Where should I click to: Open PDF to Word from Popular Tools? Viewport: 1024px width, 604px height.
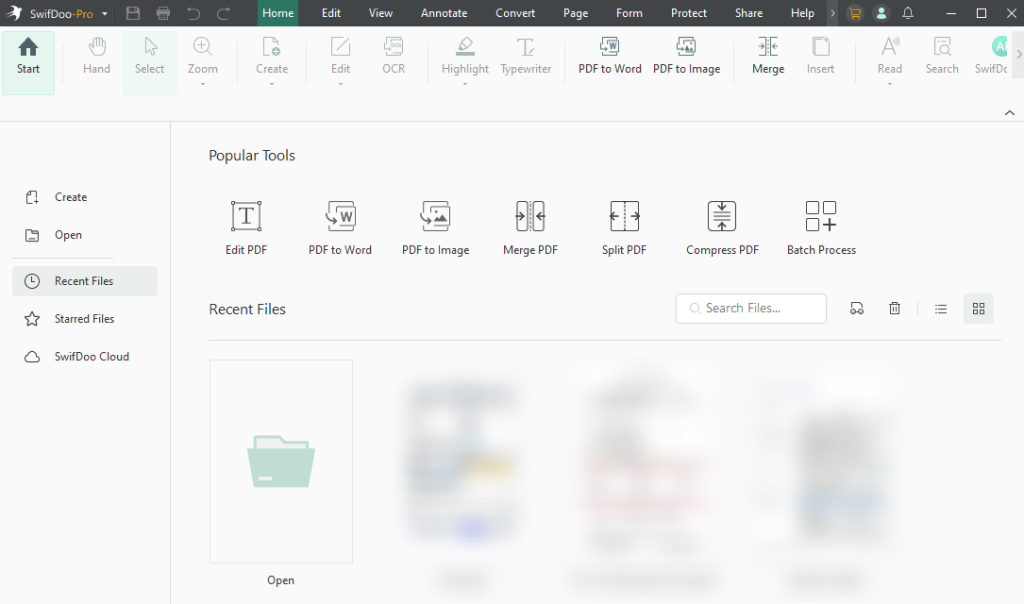point(340,228)
